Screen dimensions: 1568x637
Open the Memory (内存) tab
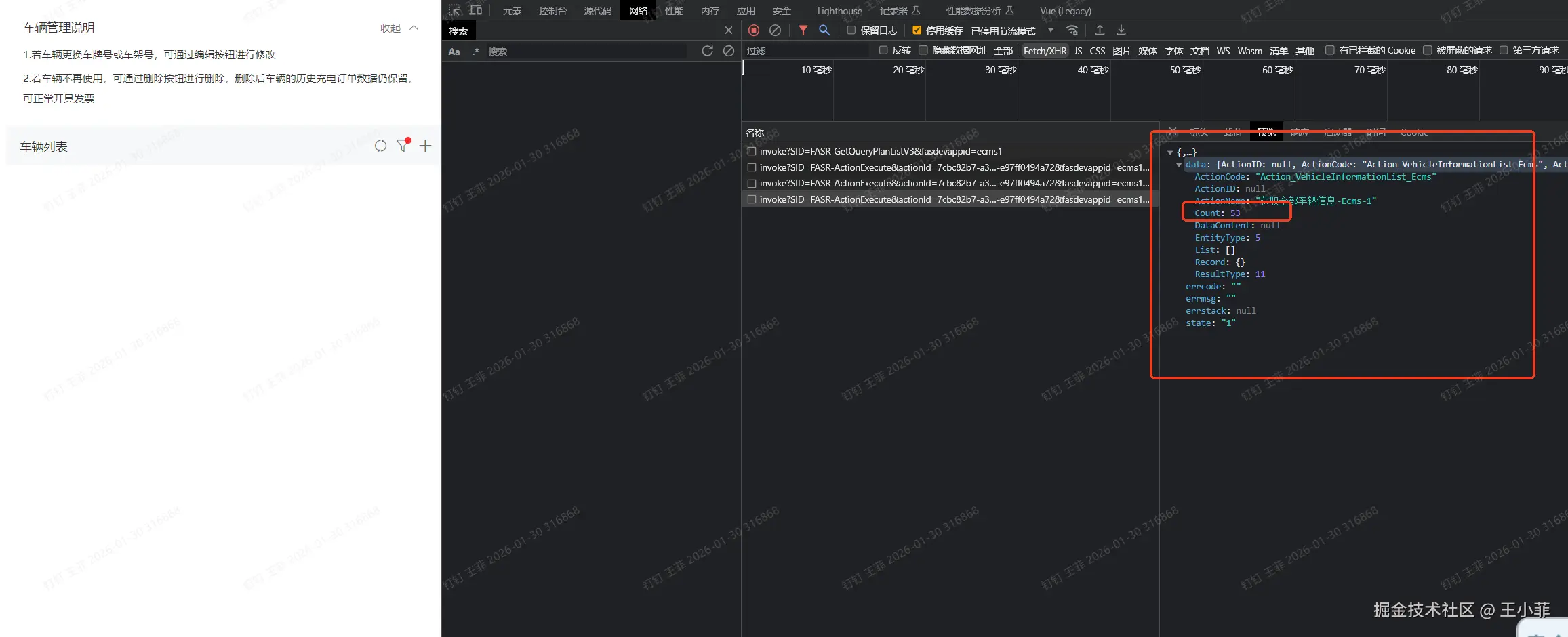point(710,11)
